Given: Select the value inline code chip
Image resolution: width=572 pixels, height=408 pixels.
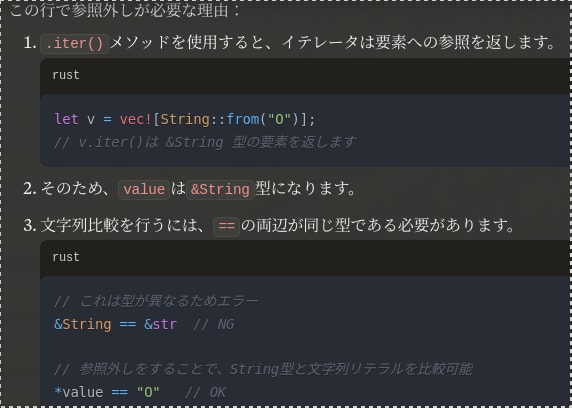Looking at the screenshot, I should click(x=144, y=189).
